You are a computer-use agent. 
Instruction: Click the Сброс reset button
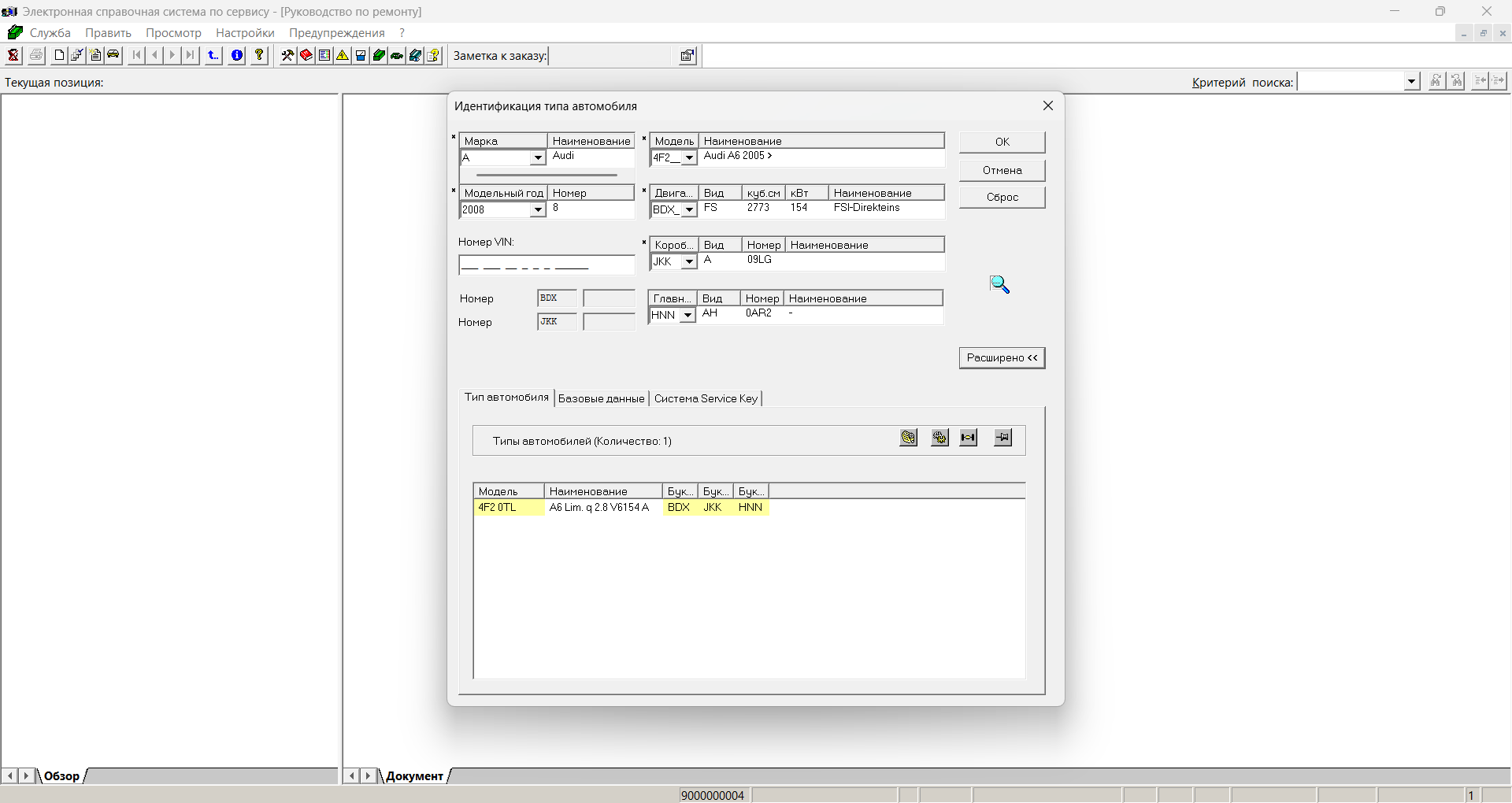pos(1002,197)
